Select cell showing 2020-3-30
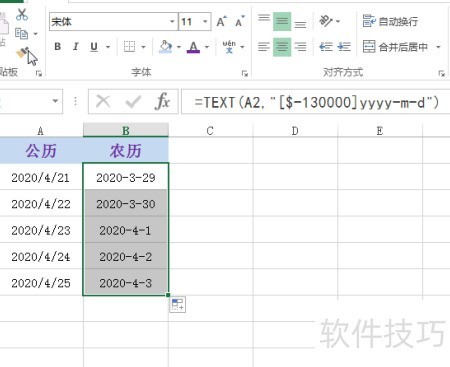The width and height of the screenshot is (450, 367). click(x=126, y=204)
